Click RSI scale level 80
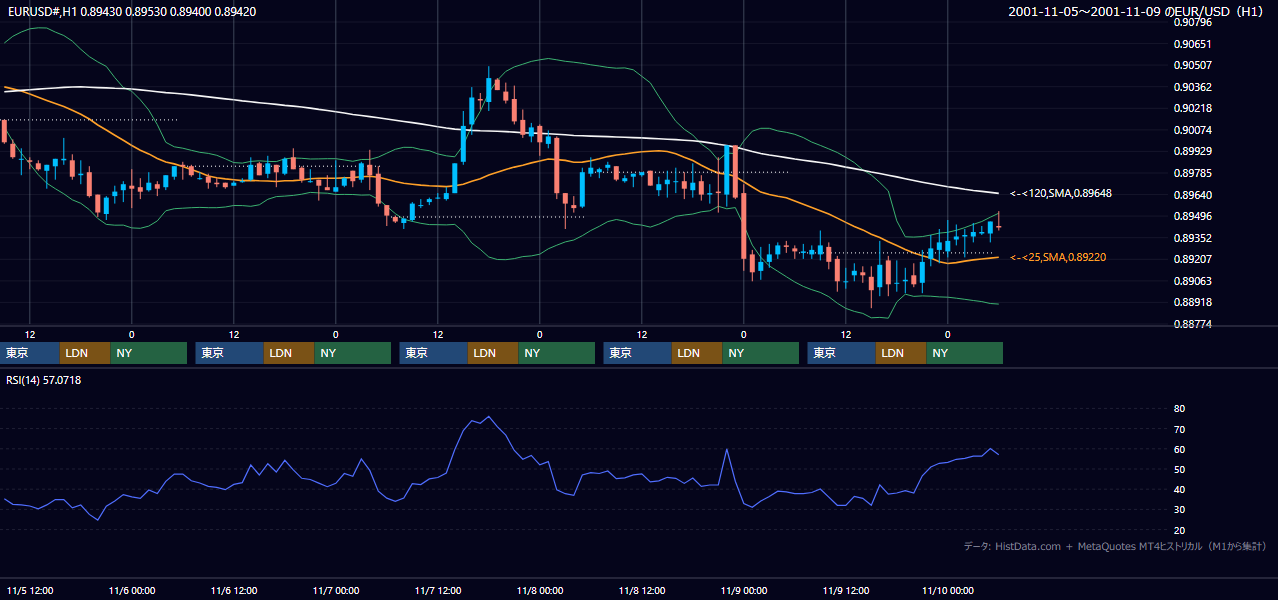1278x600 pixels. point(1179,409)
